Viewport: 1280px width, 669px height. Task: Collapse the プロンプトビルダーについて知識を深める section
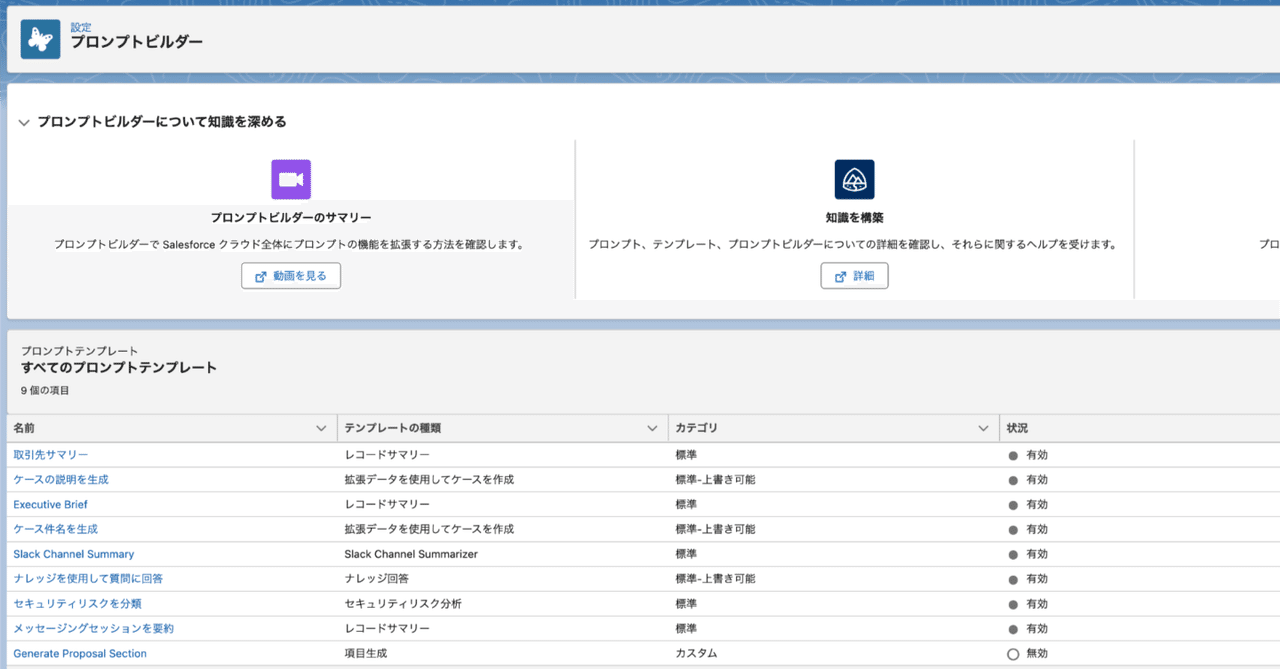[x=23, y=120]
